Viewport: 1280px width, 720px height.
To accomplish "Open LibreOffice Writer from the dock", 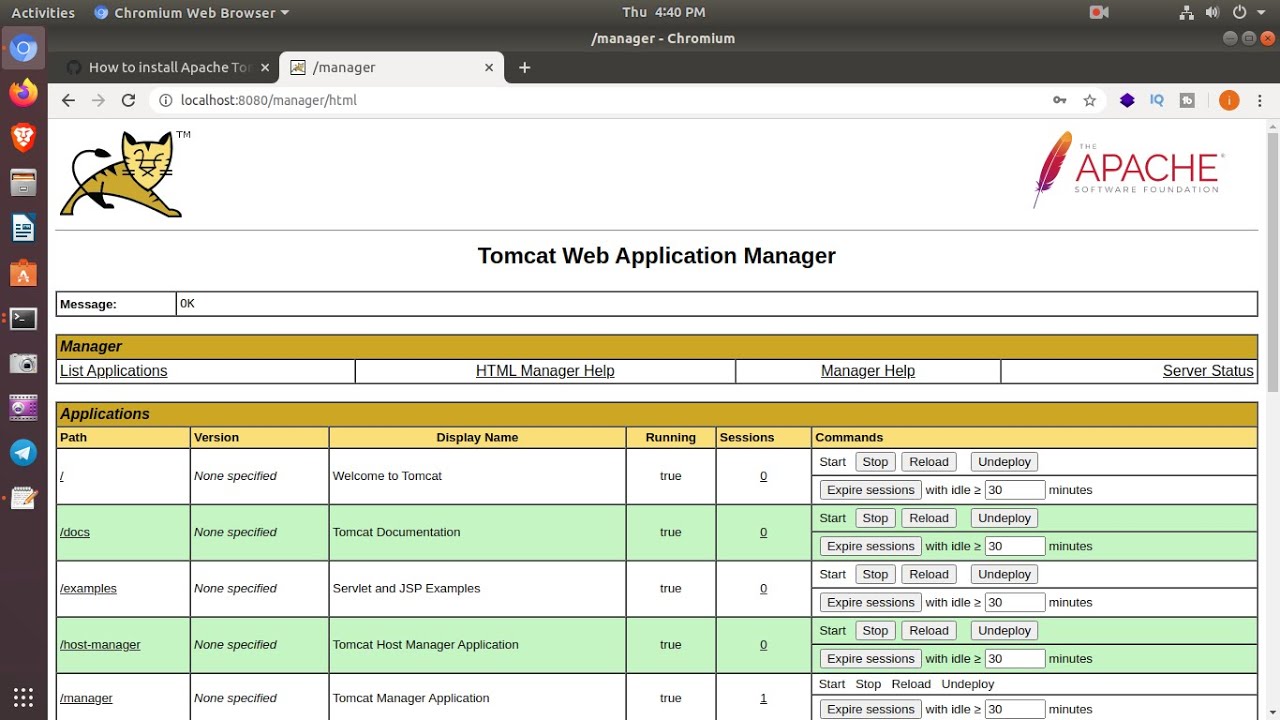I will pos(23,228).
